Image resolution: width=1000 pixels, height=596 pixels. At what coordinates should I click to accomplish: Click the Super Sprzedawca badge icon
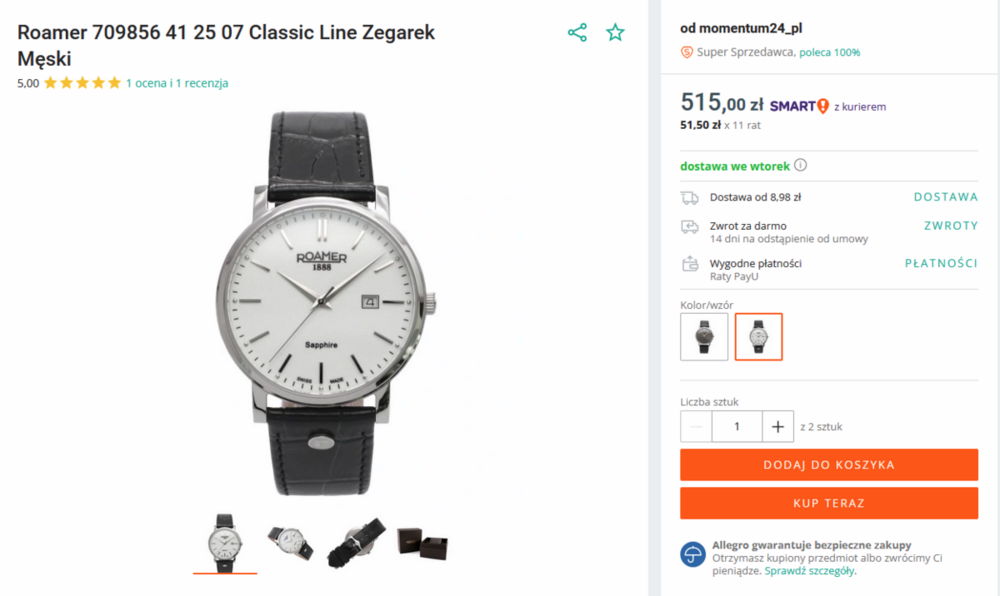[x=687, y=52]
